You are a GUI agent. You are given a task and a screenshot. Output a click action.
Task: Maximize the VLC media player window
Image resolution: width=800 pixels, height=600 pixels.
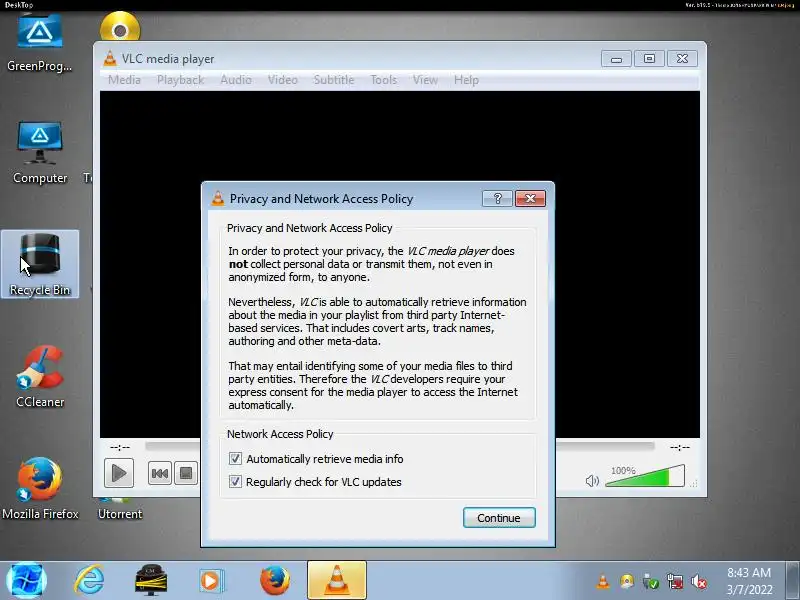click(649, 59)
